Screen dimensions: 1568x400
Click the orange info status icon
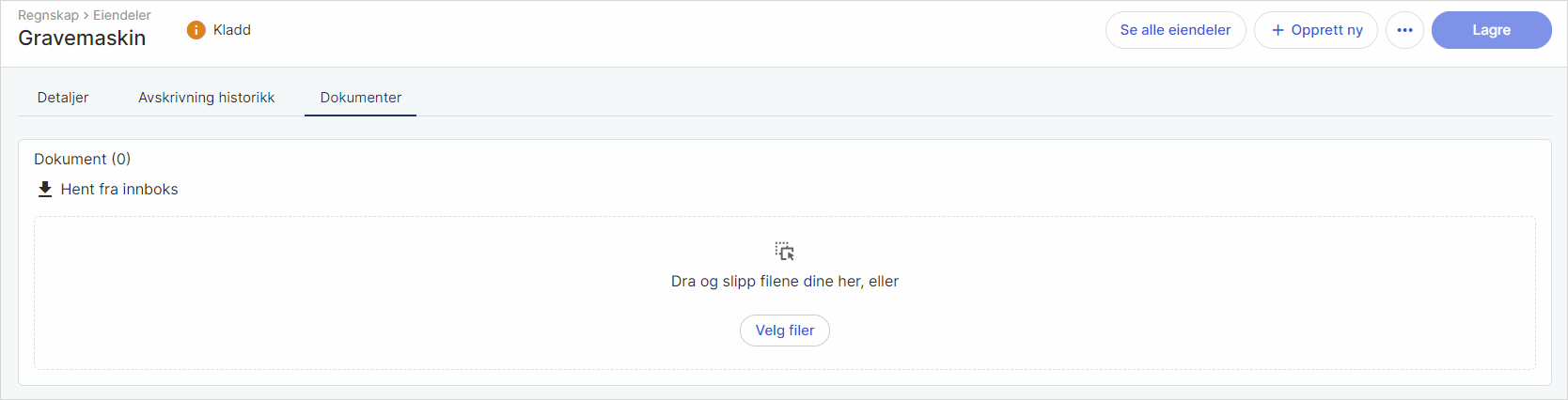[196, 30]
